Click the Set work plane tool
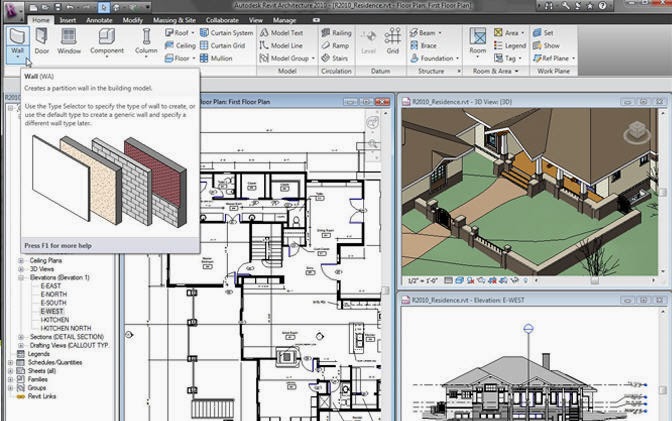The image size is (672, 421). pyautogui.click(x=543, y=33)
